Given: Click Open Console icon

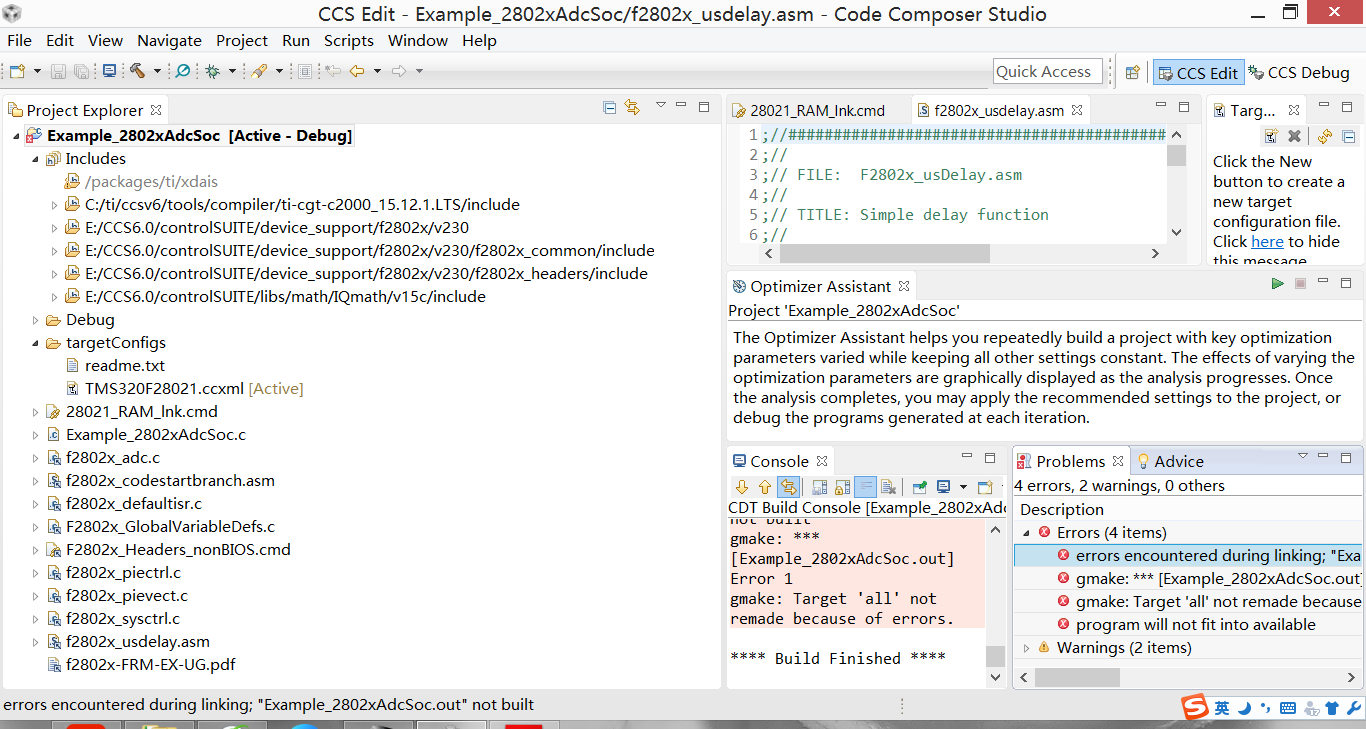Looking at the screenshot, I should (985, 487).
